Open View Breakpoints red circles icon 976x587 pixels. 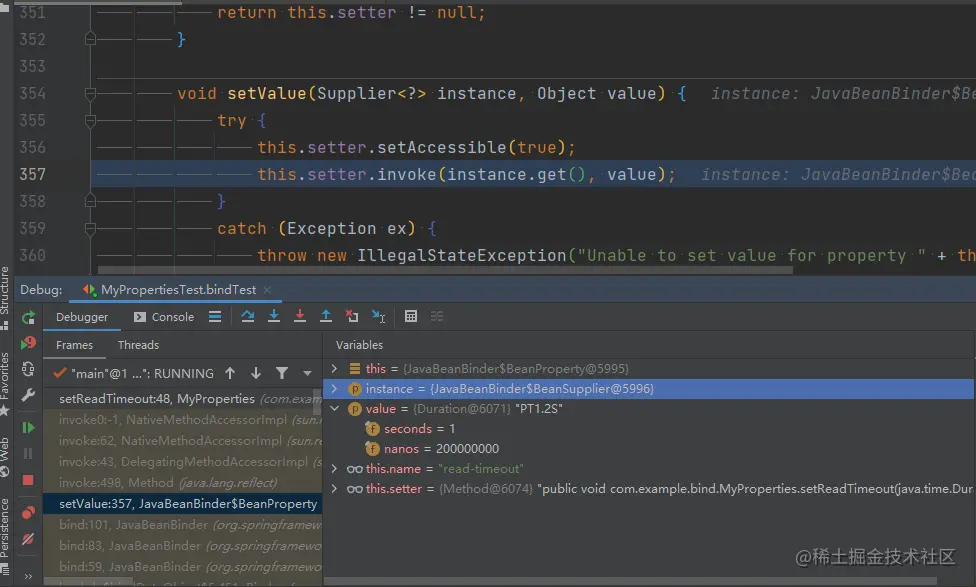click(28, 512)
